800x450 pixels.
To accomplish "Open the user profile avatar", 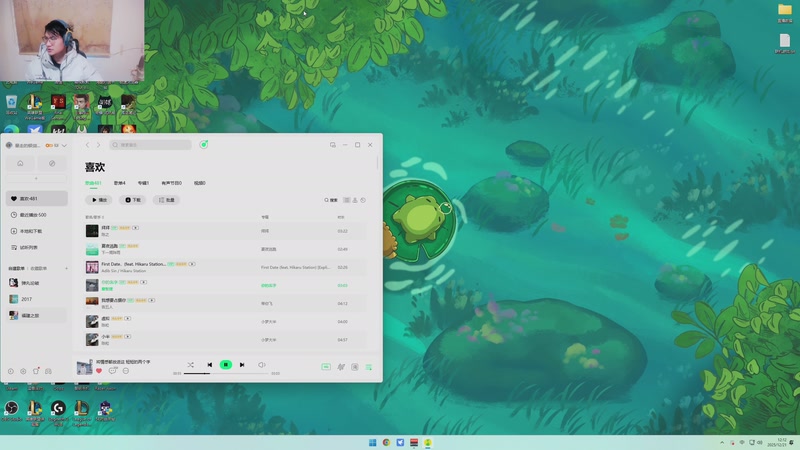I will click(x=9, y=145).
